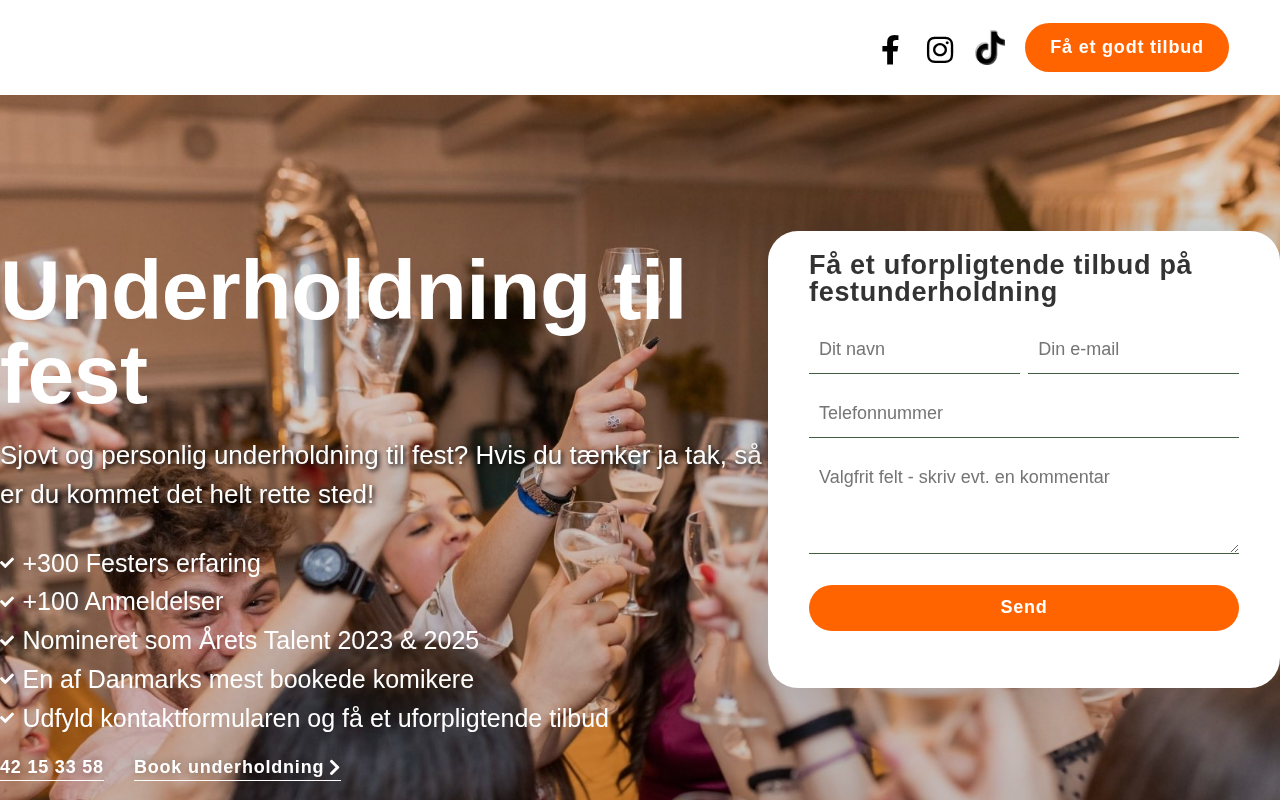The height and width of the screenshot is (800, 1280).
Task: Open the Facebook icon link
Action: 890,50
